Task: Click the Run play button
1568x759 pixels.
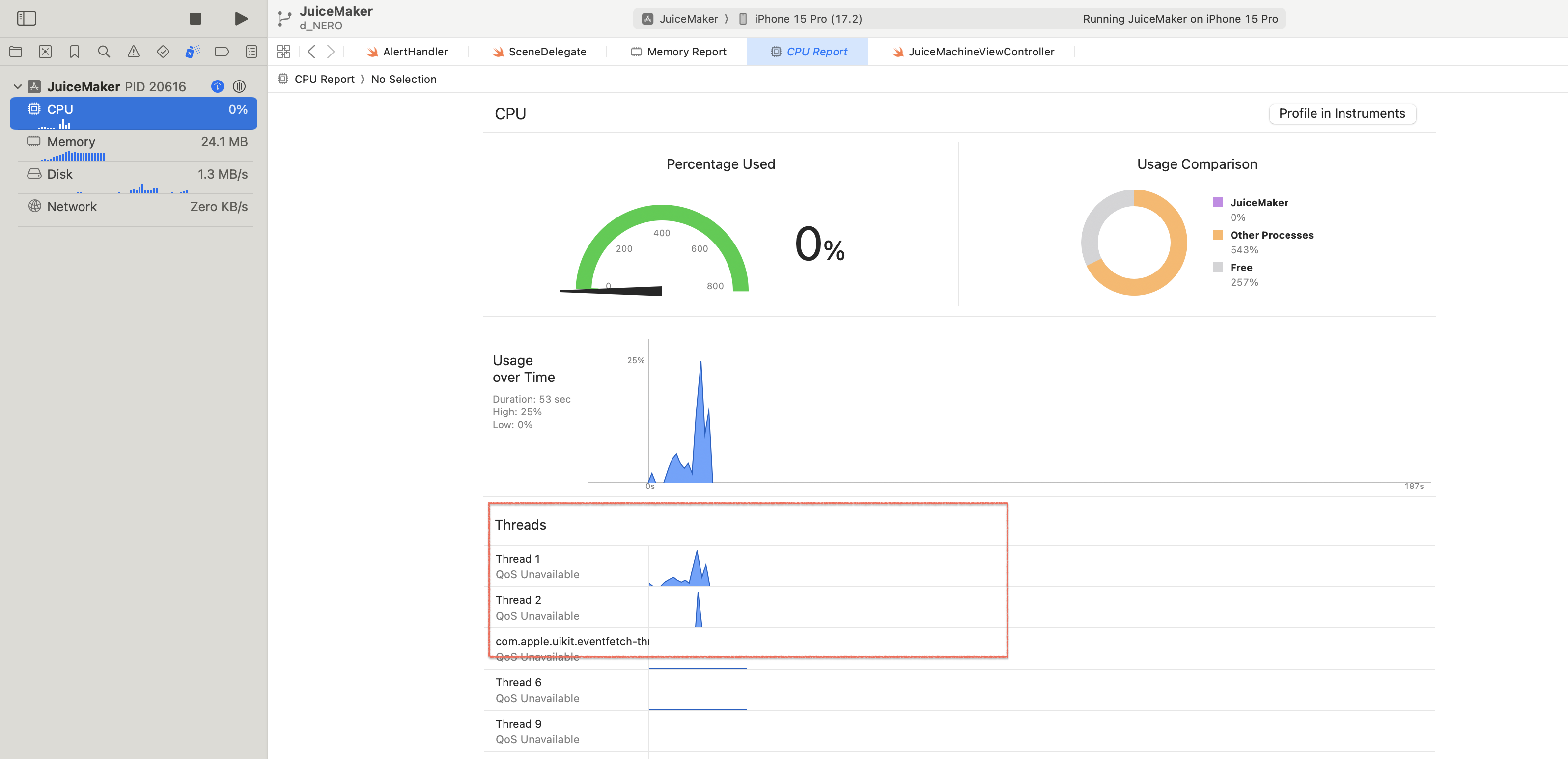Action: coord(242,18)
